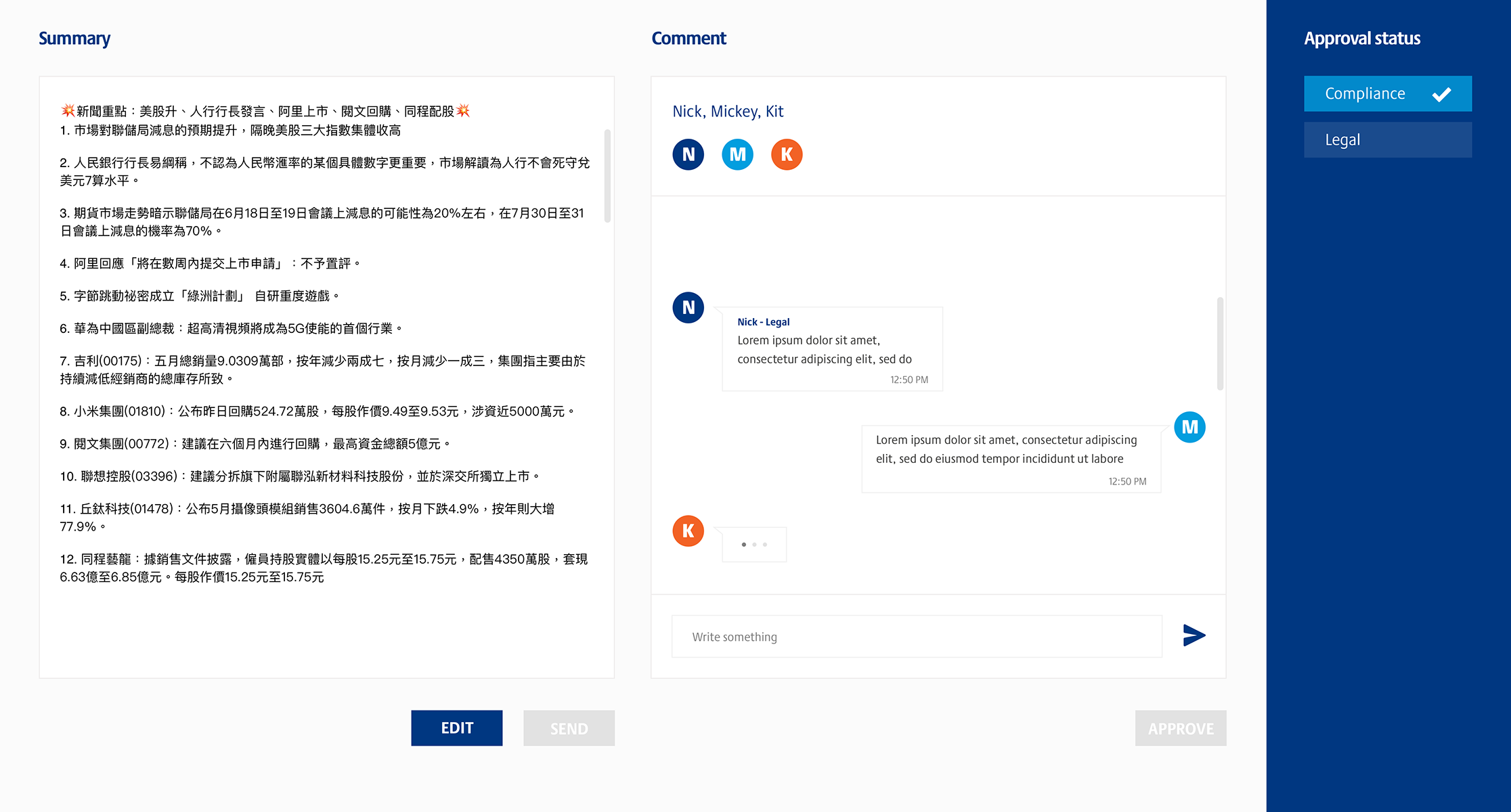Screen dimensions: 1511x812
Task: Click Mickey's message bubble
Action: [x=1011, y=459]
